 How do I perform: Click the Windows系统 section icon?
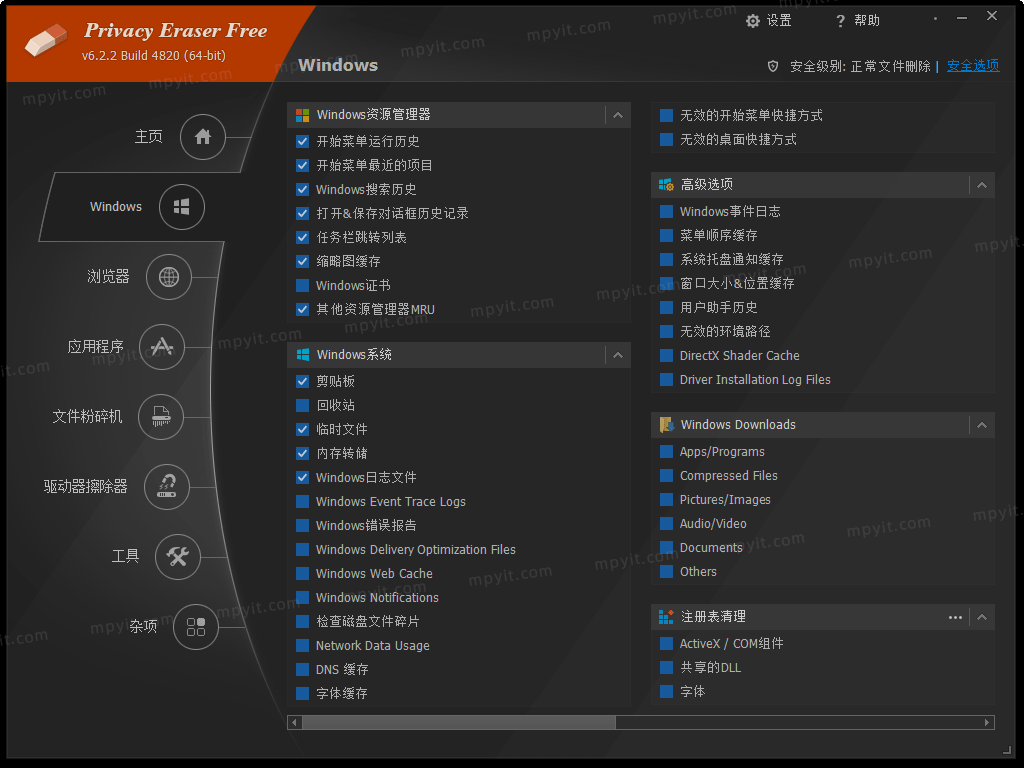click(302, 355)
